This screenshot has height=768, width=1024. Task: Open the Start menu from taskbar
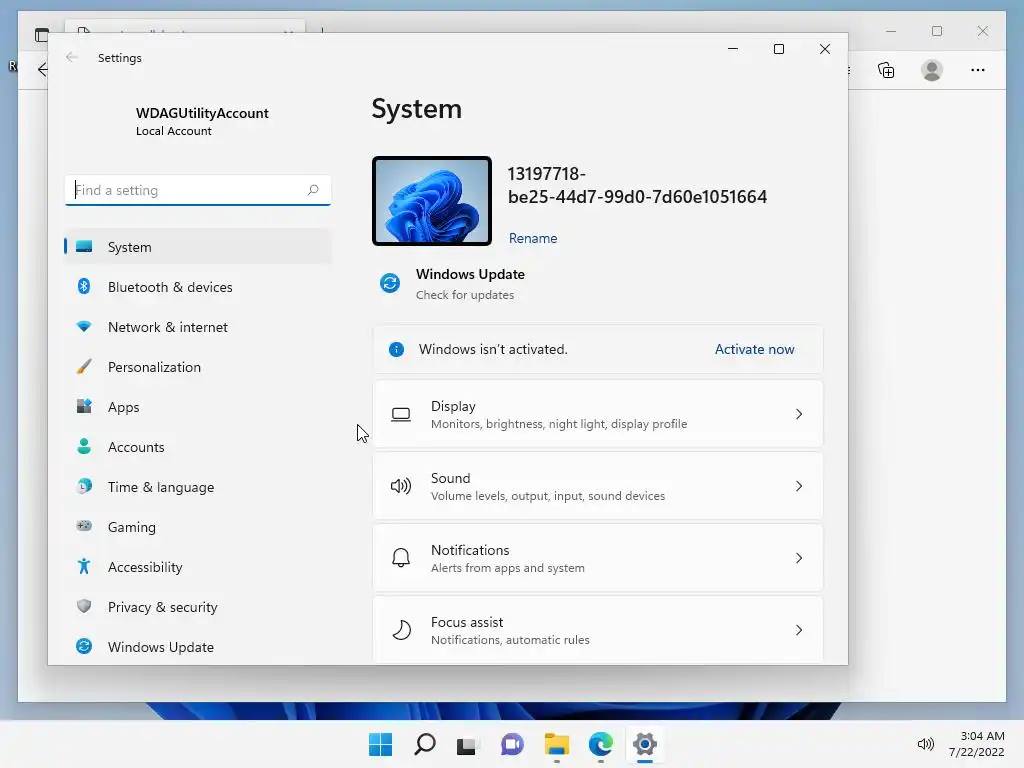pos(381,744)
